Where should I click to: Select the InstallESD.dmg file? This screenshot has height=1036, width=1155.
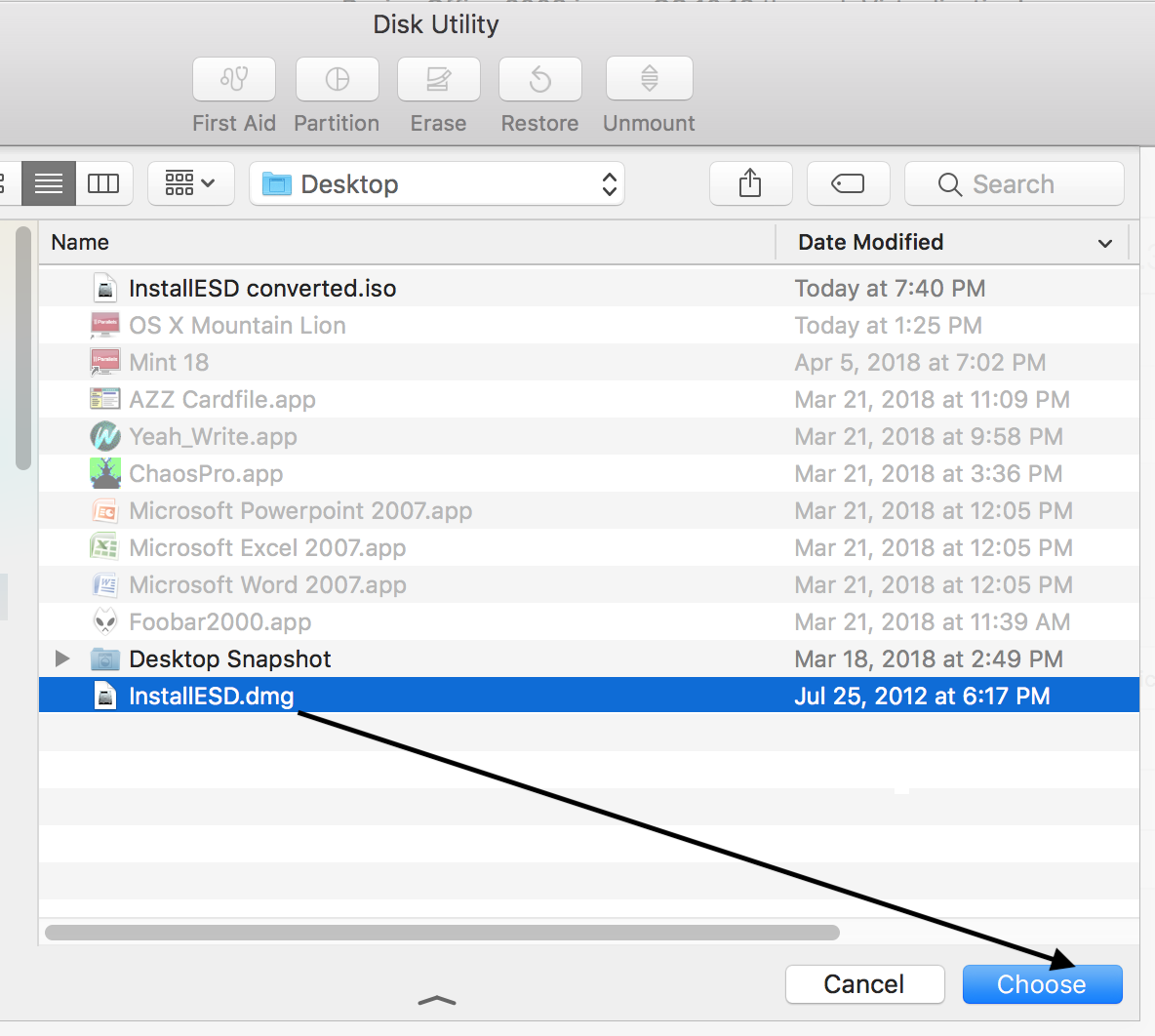[x=589, y=696]
